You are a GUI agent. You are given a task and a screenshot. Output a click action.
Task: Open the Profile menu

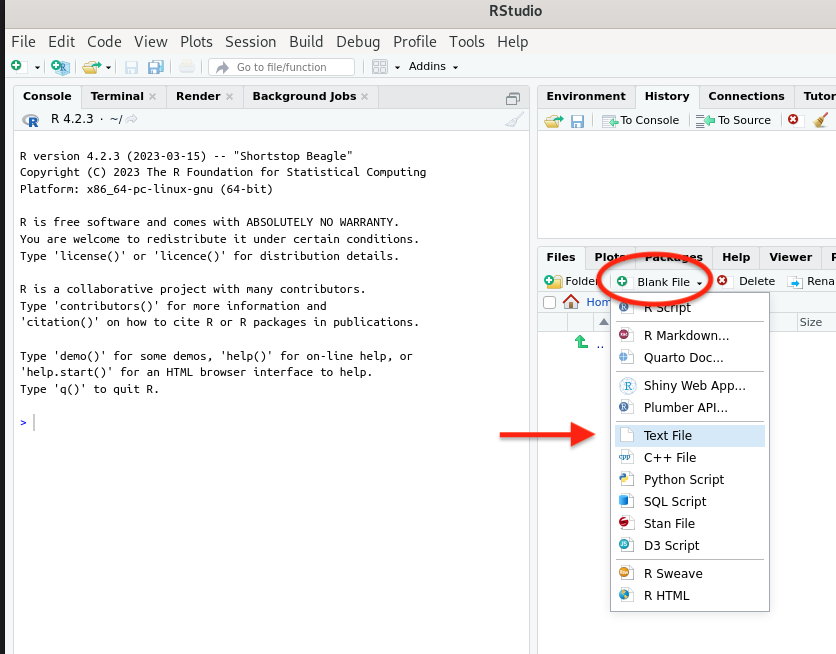click(x=415, y=42)
